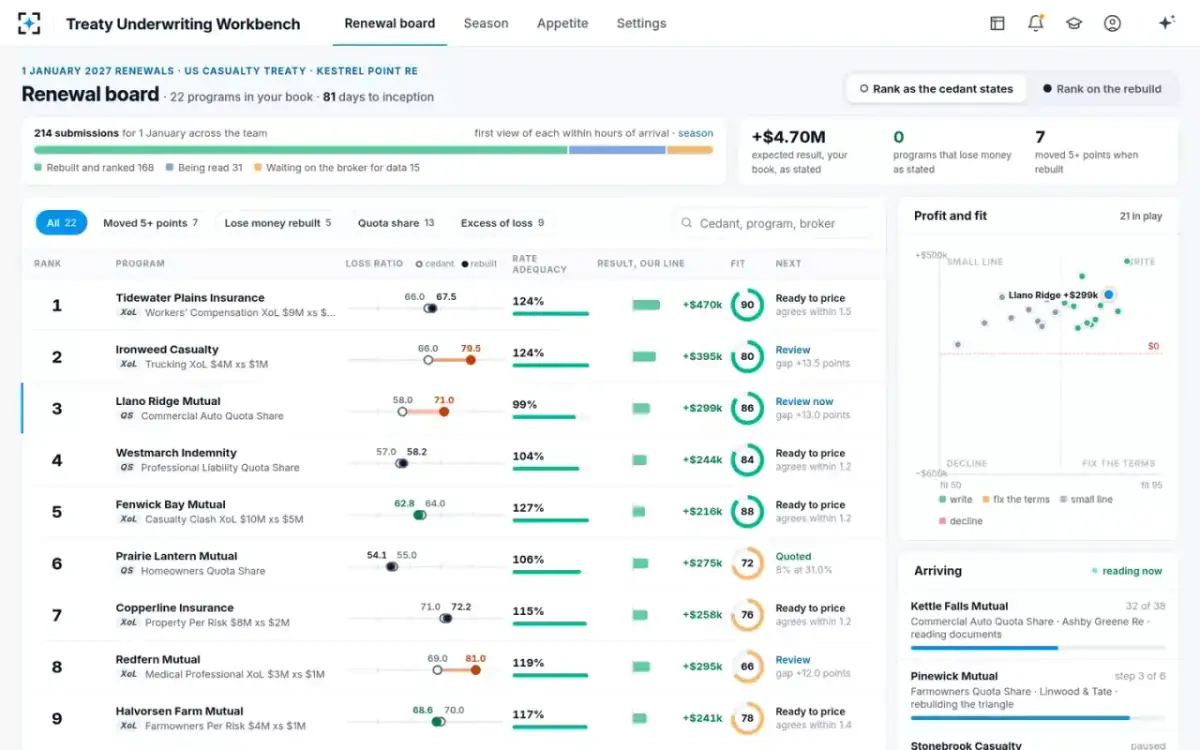Click the fit ring showing 72

coord(747,563)
